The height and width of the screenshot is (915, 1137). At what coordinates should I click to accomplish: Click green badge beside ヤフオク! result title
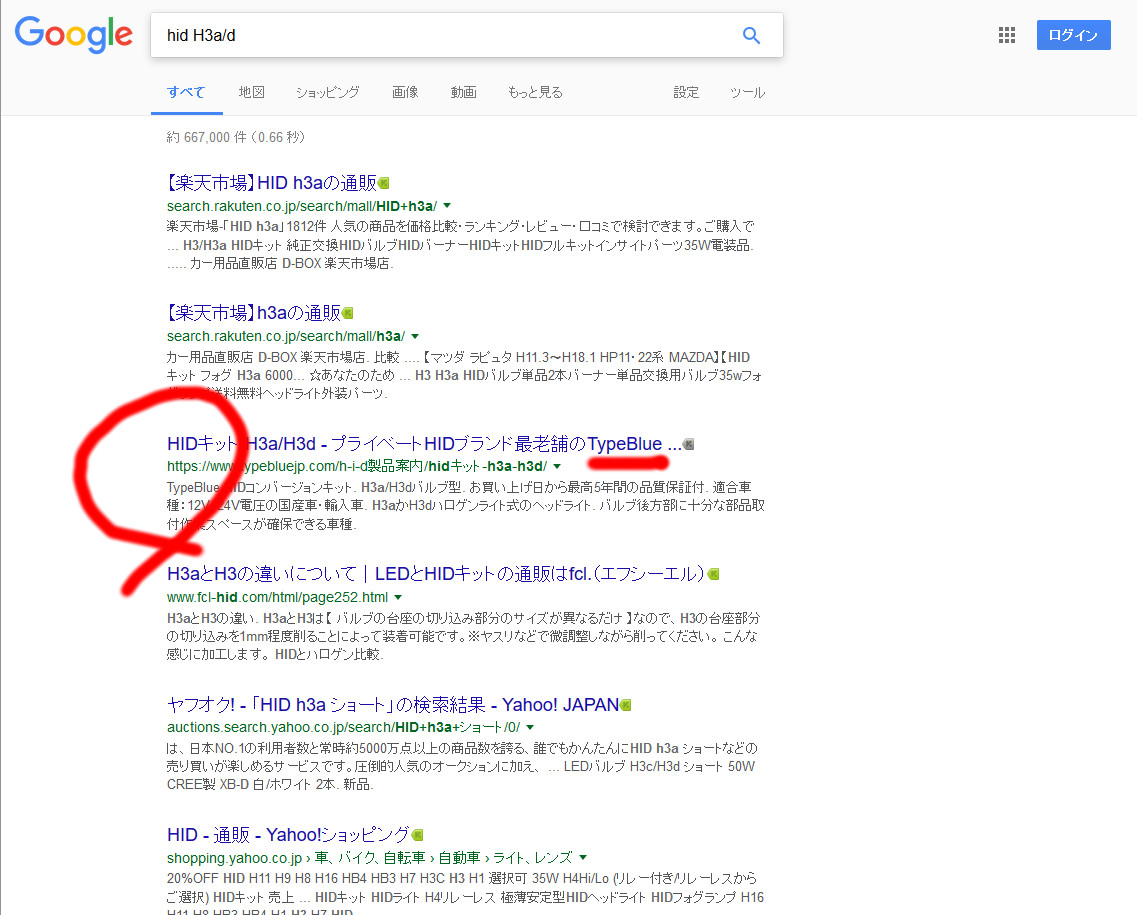click(x=626, y=705)
